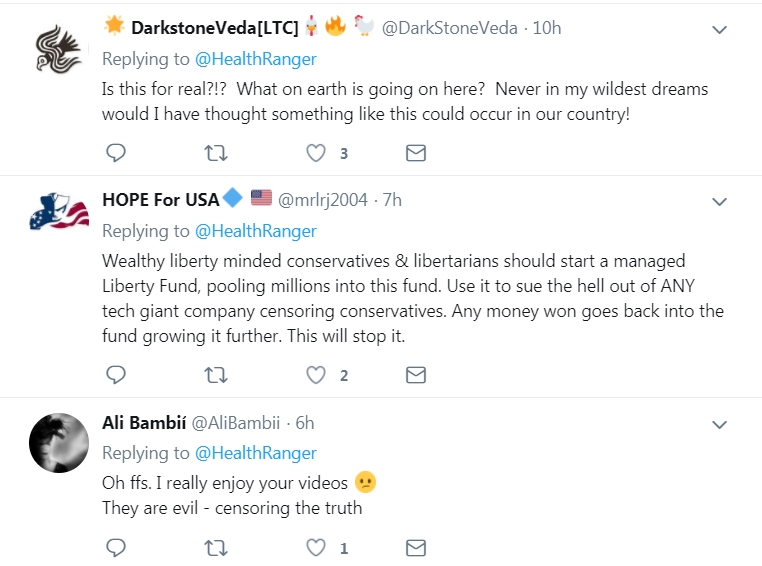Expand options menu for HOPE For USA's tweet
762x566 pixels.
[719, 202]
